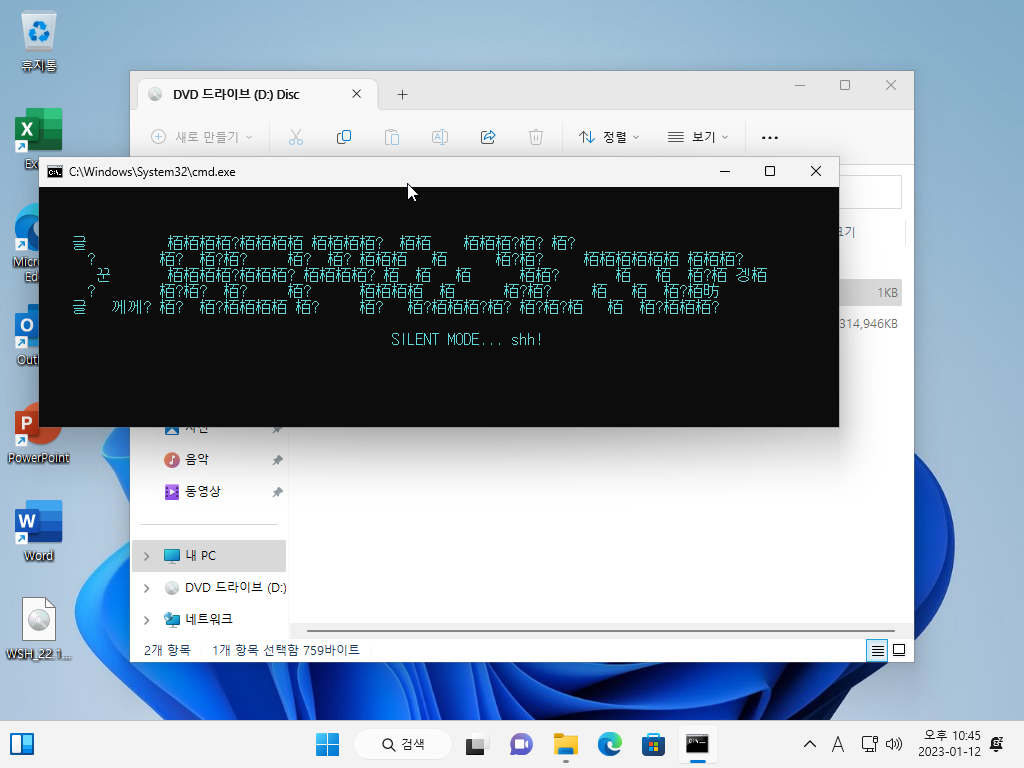Open File Explorer from the taskbar
The width and height of the screenshot is (1024, 768).
pyautogui.click(x=566, y=744)
